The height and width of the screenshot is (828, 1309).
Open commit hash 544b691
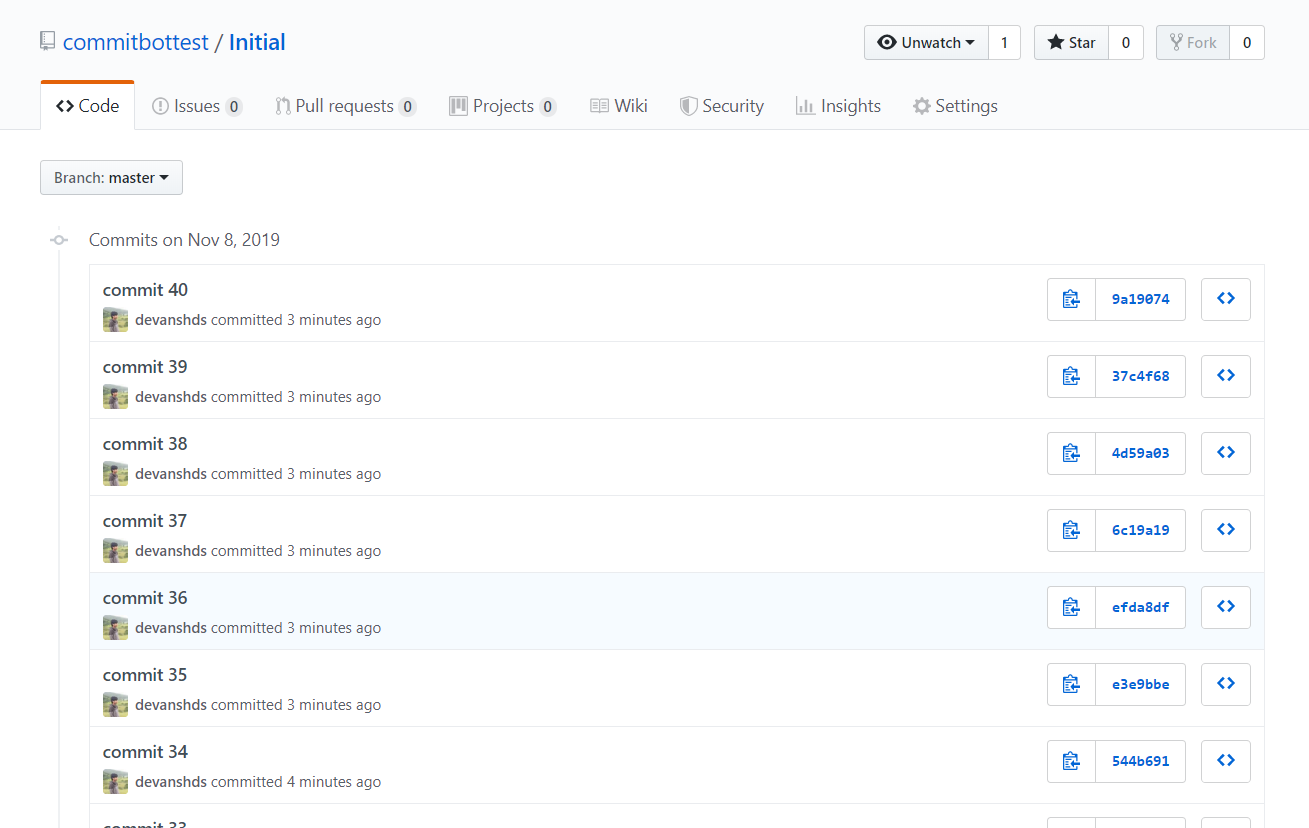pyautogui.click(x=1141, y=761)
